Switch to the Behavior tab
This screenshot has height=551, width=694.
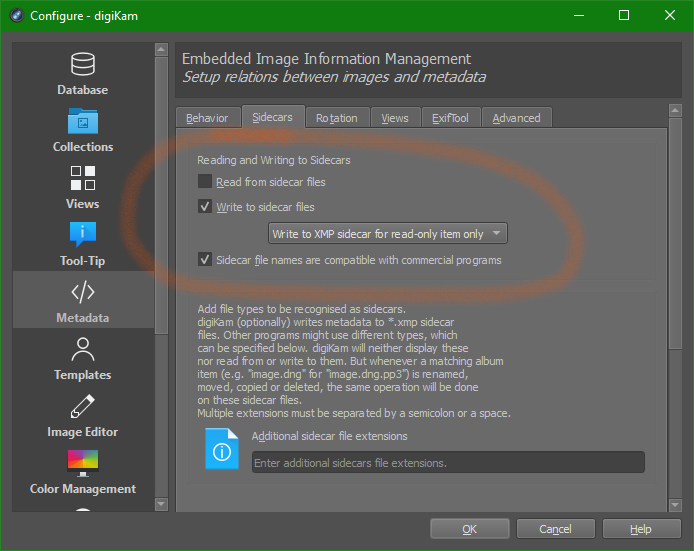pos(207,118)
